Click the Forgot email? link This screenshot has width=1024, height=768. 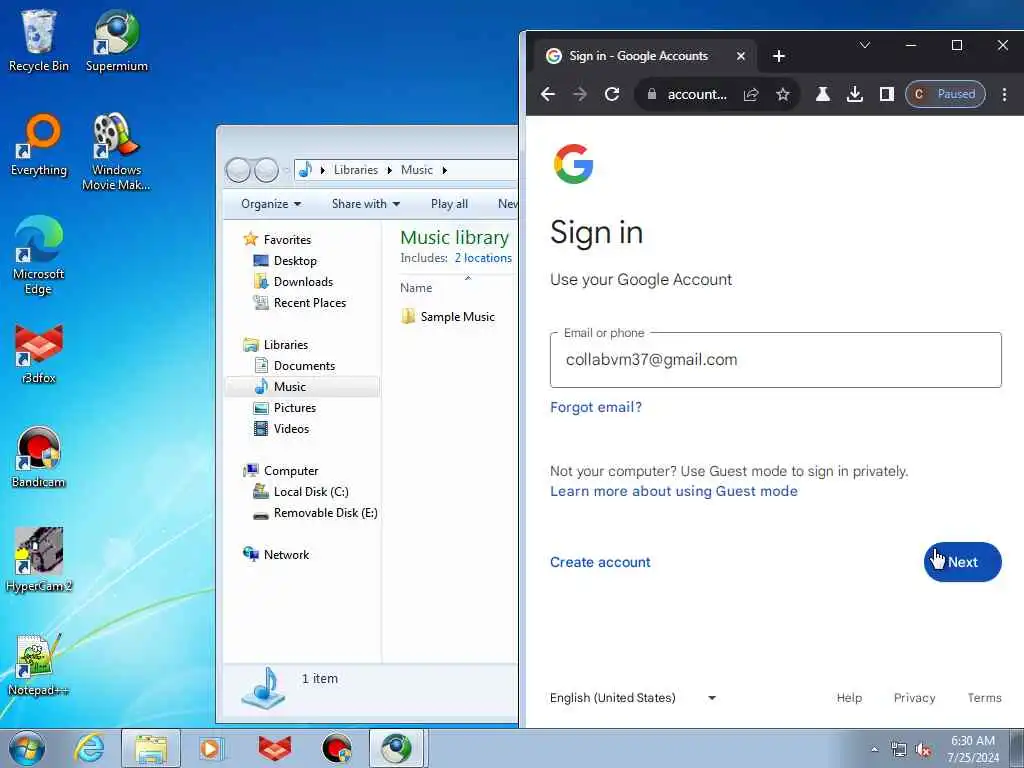point(596,408)
